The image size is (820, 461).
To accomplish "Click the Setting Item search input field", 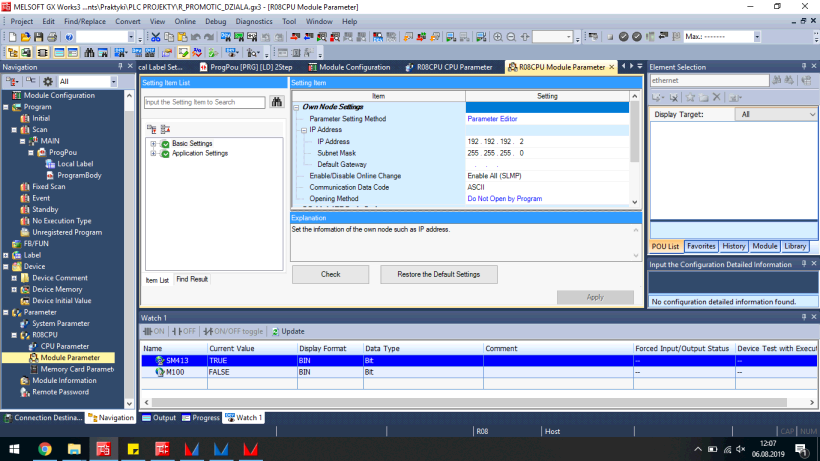I will coord(203,102).
